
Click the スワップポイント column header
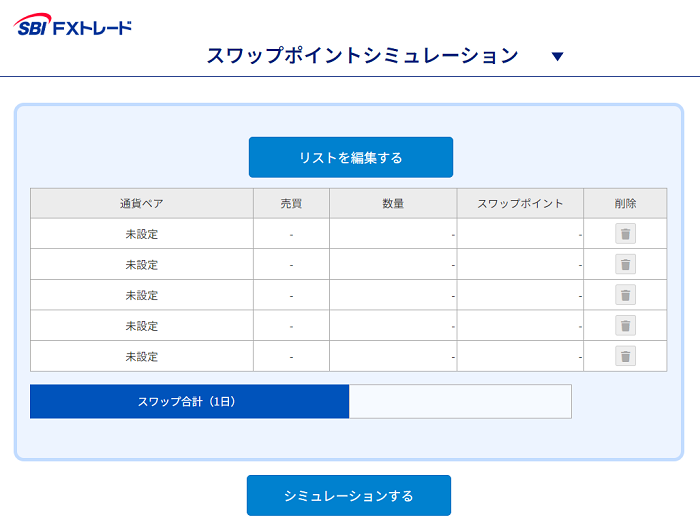click(x=520, y=204)
